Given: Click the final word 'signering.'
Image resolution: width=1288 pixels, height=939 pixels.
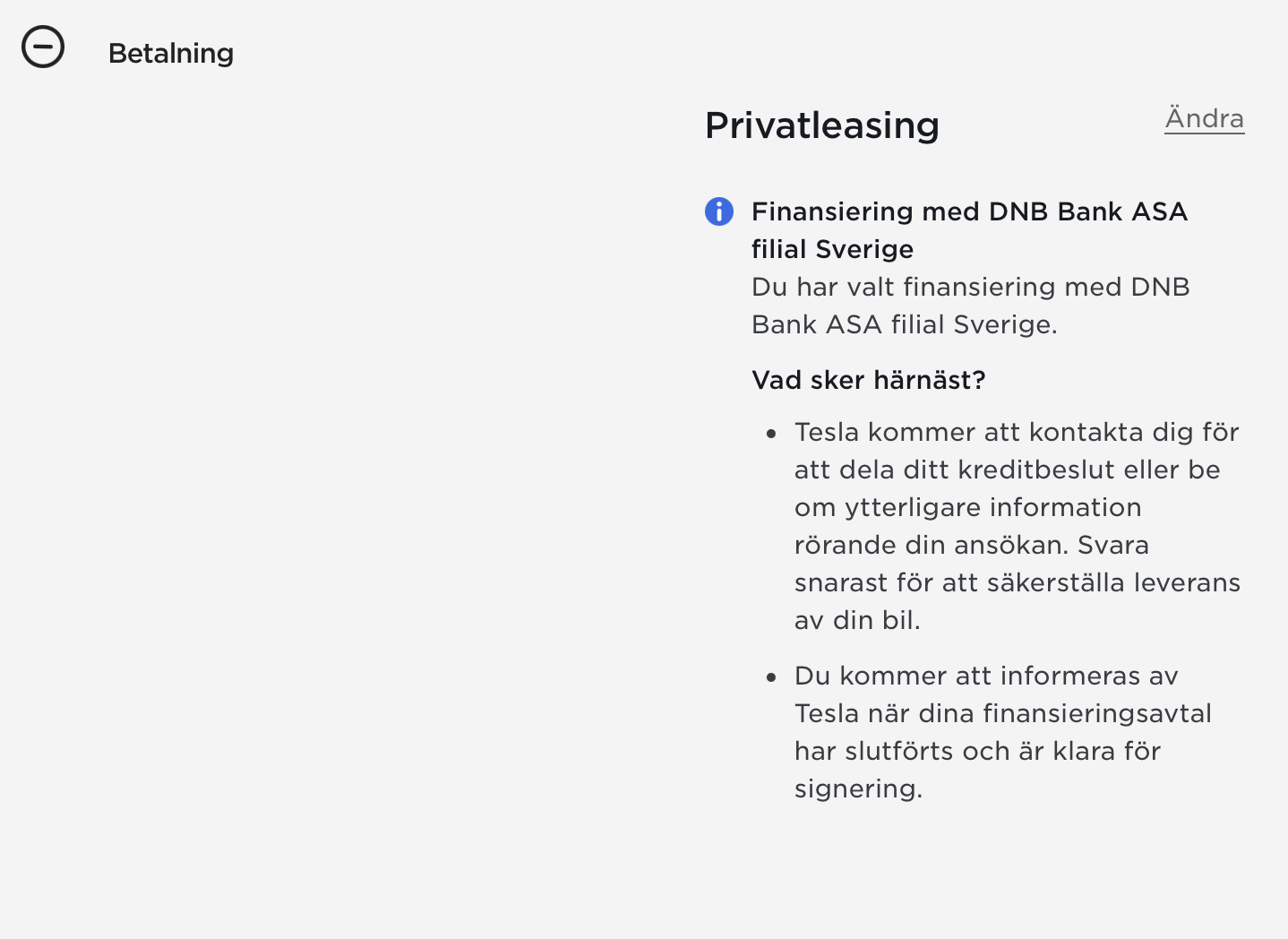Looking at the screenshot, I should (x=858, y=789).
